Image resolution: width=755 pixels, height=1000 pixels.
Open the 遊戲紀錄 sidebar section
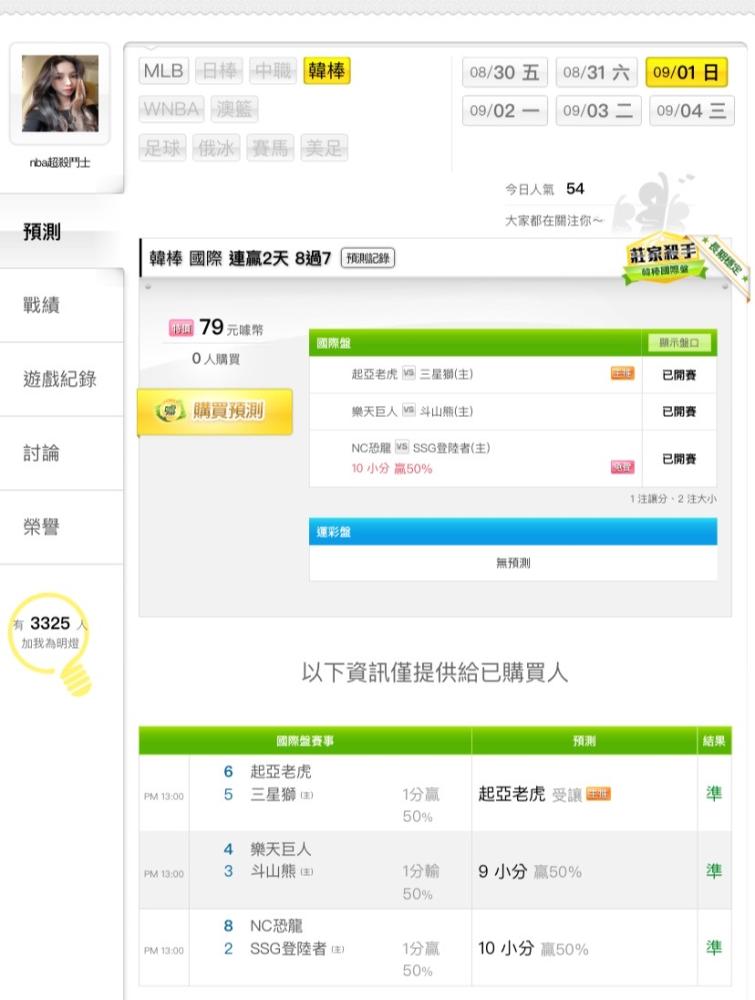[61, 379]
